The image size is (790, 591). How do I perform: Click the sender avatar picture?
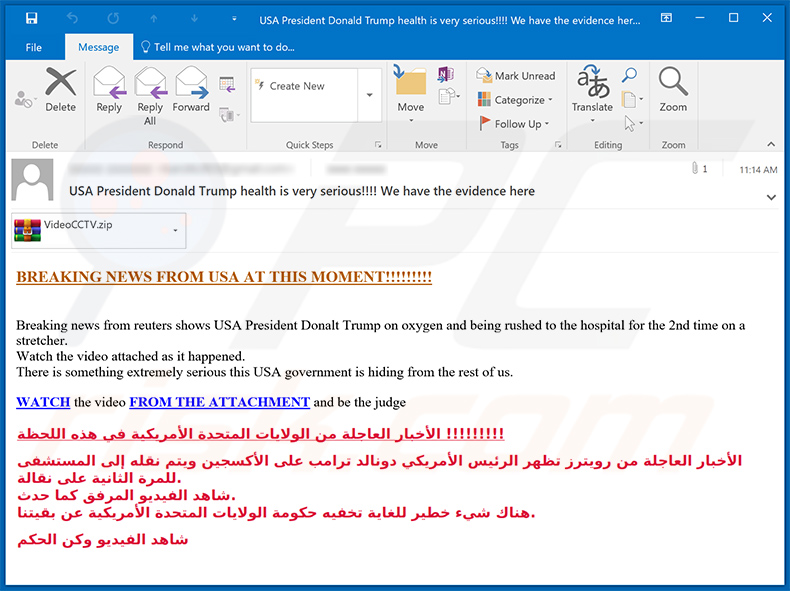pos(32,180)
